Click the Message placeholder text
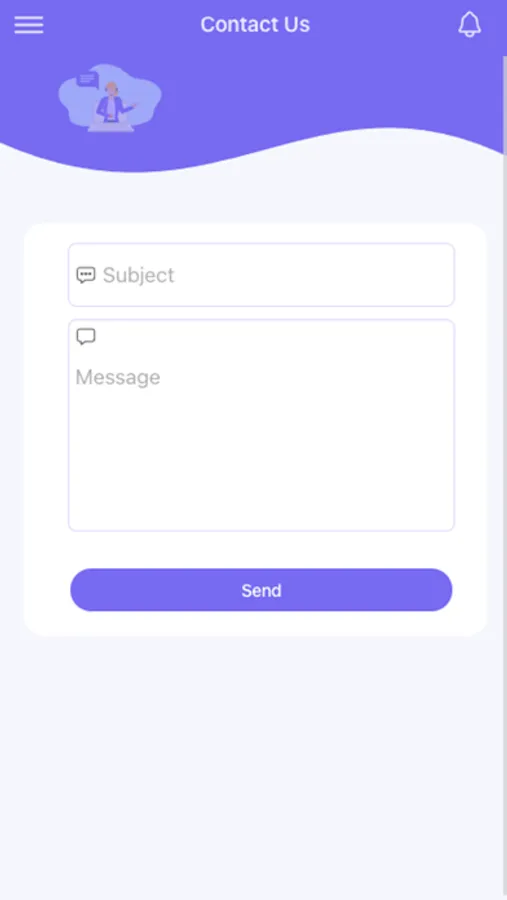507x900 pixels. tap(118, 377)
